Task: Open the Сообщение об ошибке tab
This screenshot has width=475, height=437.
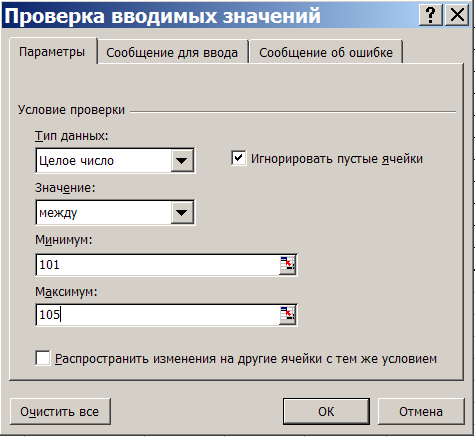Action: (326, 52)
